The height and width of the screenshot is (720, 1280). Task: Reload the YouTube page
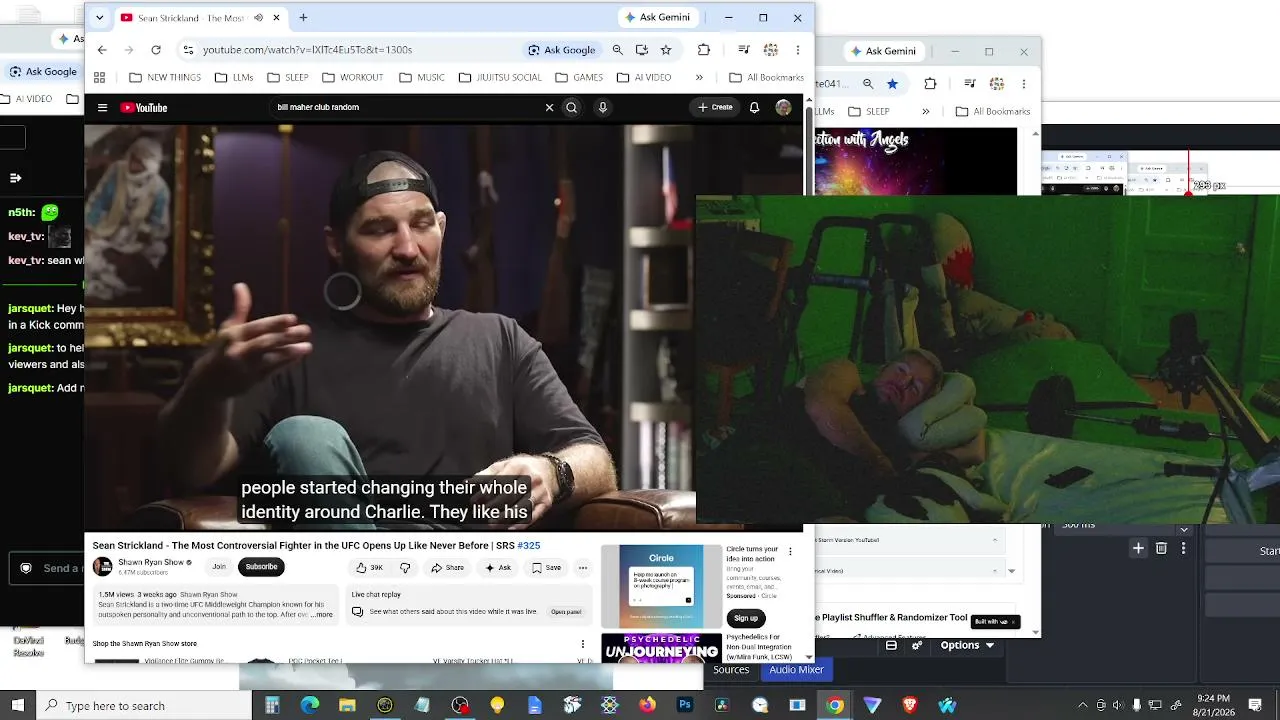(x=156, y=50)
